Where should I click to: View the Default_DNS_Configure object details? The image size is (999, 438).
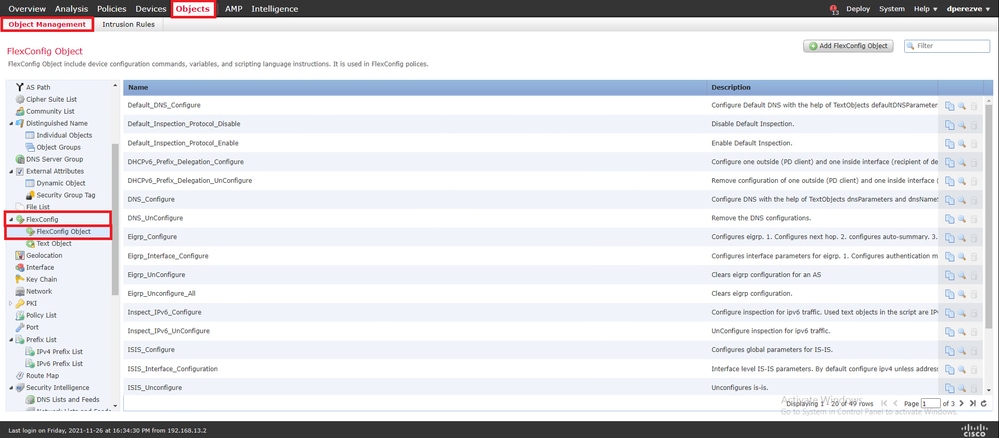[962, 106]
